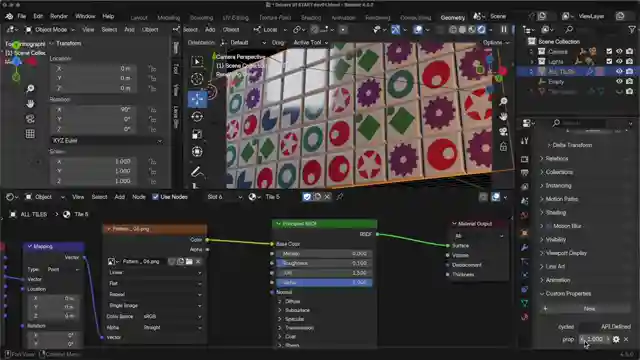The height and width of the screenshot is (360, 640).
Task: Select the Scale tool in viewport toolbar
Action: [x=197, y=134]
